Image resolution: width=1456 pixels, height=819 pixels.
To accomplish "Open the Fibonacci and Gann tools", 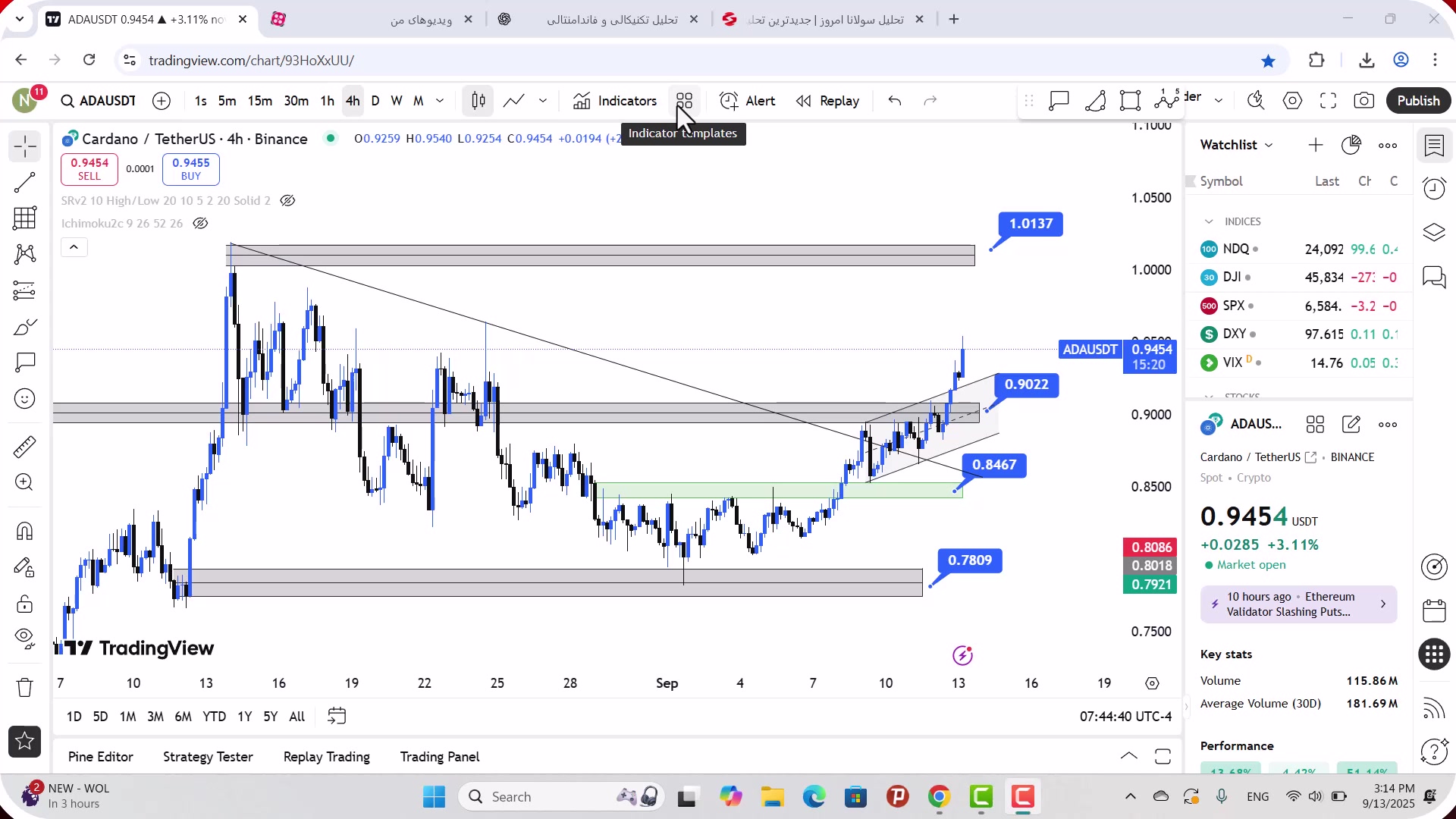I will [25, 218].
